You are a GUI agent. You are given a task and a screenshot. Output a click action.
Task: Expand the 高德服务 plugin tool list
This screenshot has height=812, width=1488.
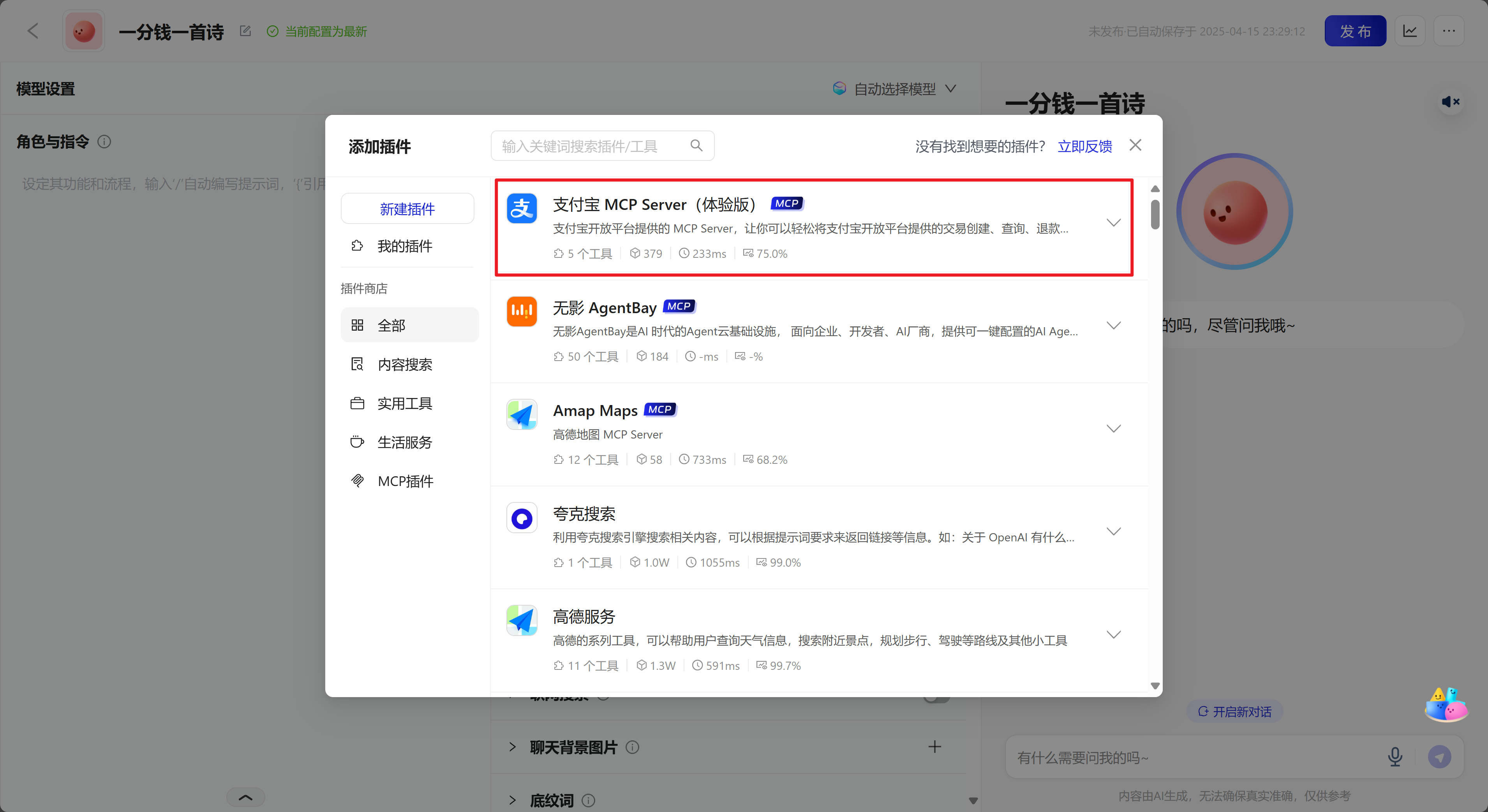click(x=1113, y=634)
